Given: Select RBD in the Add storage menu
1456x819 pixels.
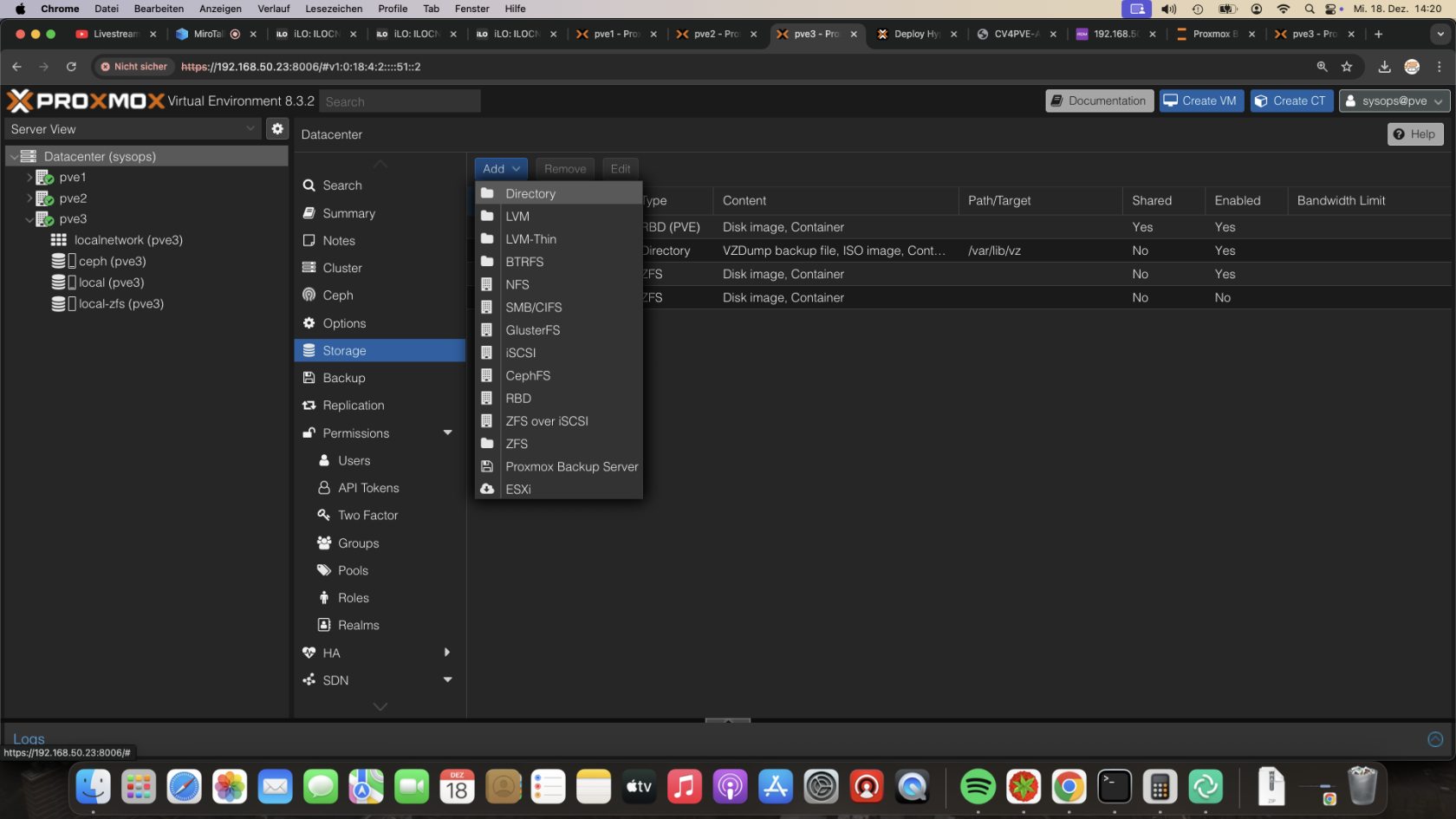Looking at the screenshot, I should [559, 399].
